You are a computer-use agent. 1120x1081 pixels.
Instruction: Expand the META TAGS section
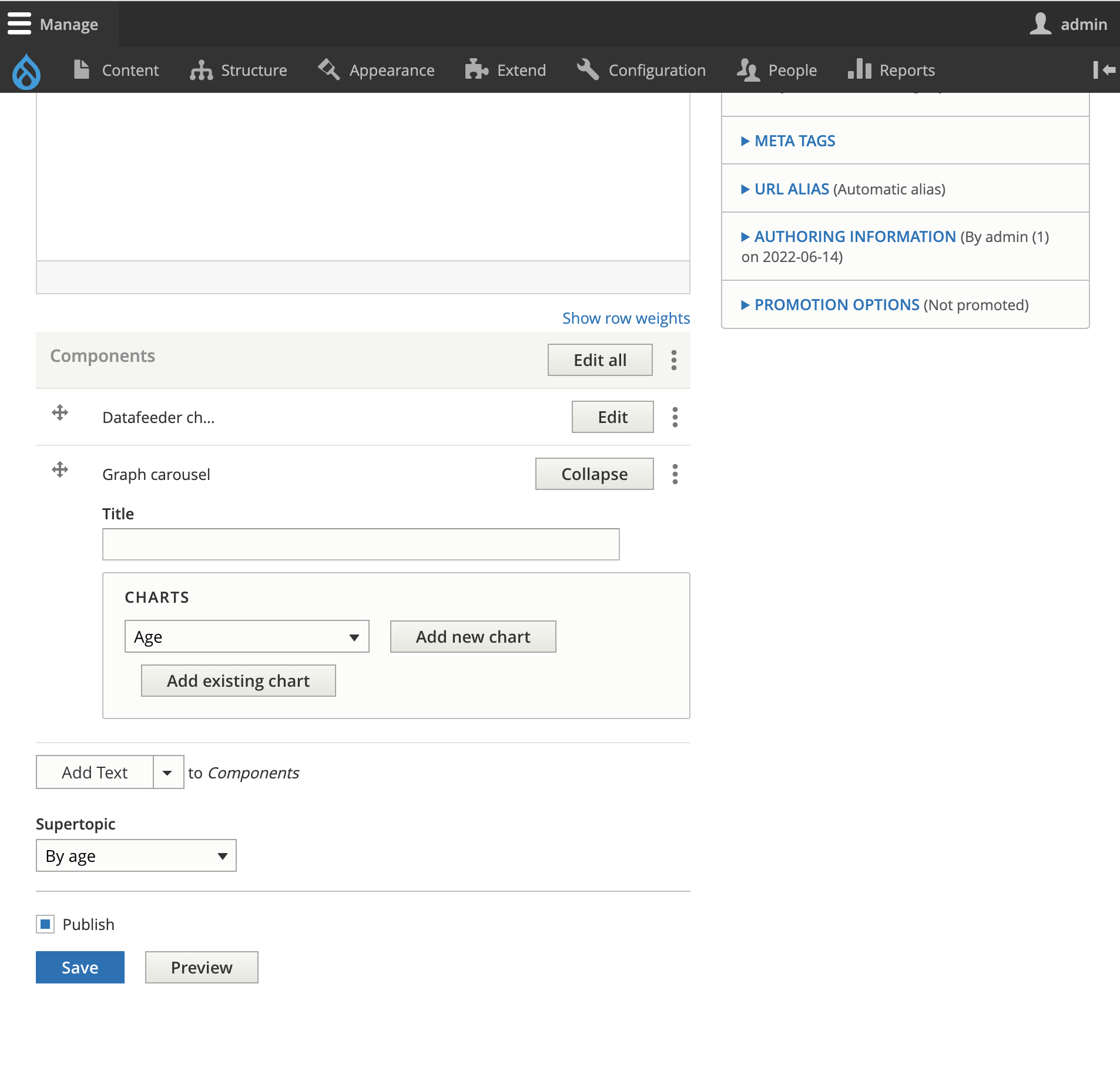click(x=794, y=140)
